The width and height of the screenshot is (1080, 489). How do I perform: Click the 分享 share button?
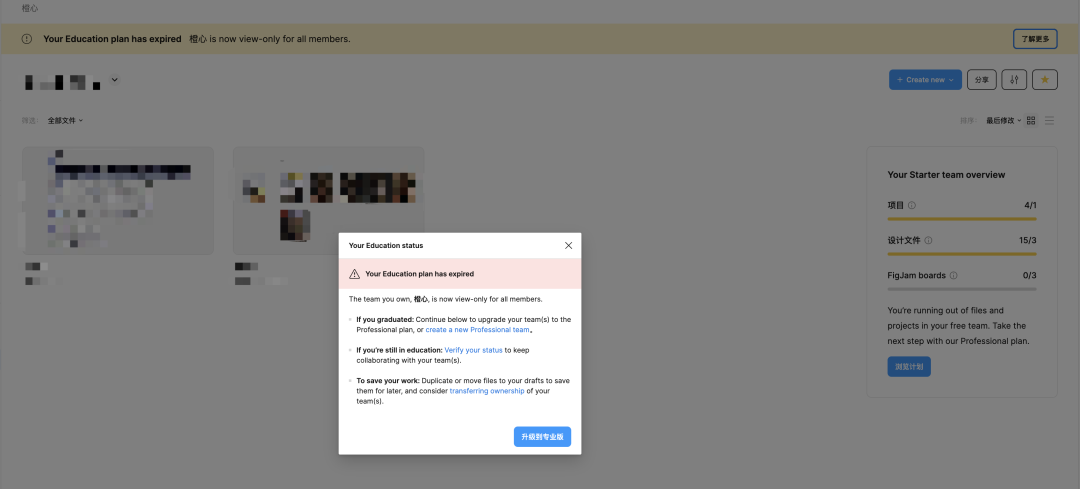[x=982, y=80]
